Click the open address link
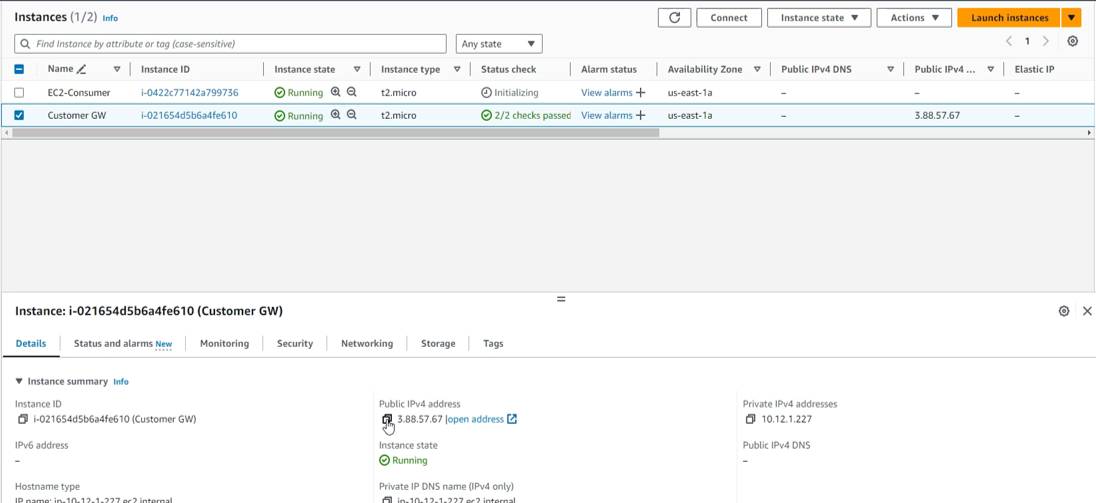 (x=476, y=419)
